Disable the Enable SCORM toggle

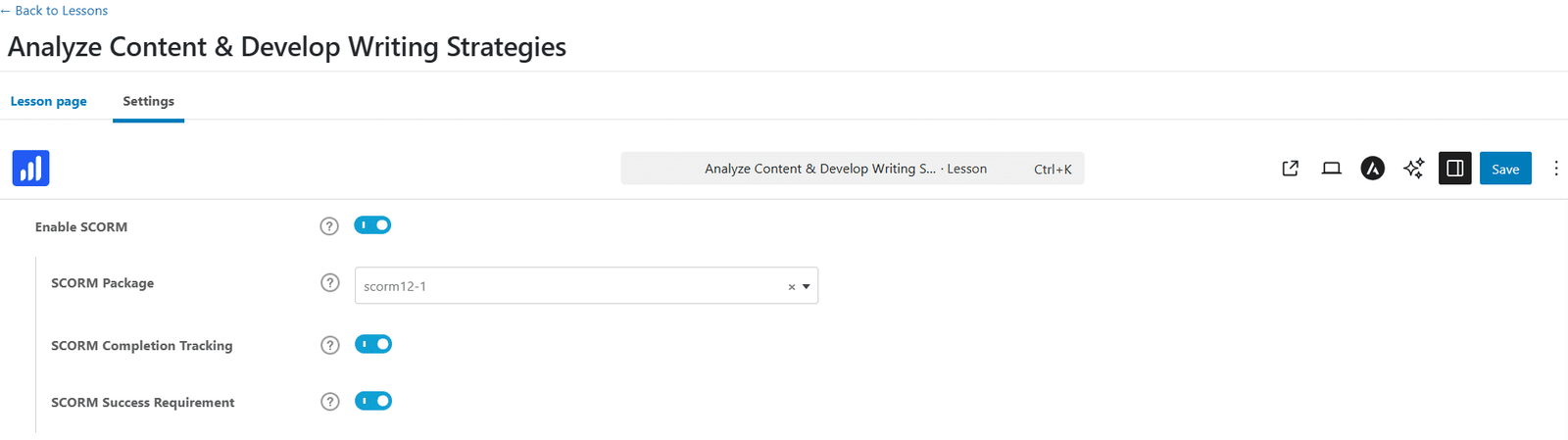click(372, 225)
